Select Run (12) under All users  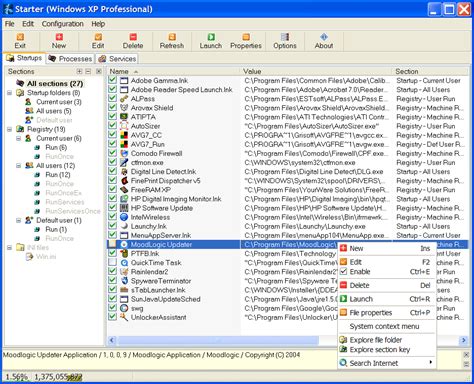pos(58,175)
